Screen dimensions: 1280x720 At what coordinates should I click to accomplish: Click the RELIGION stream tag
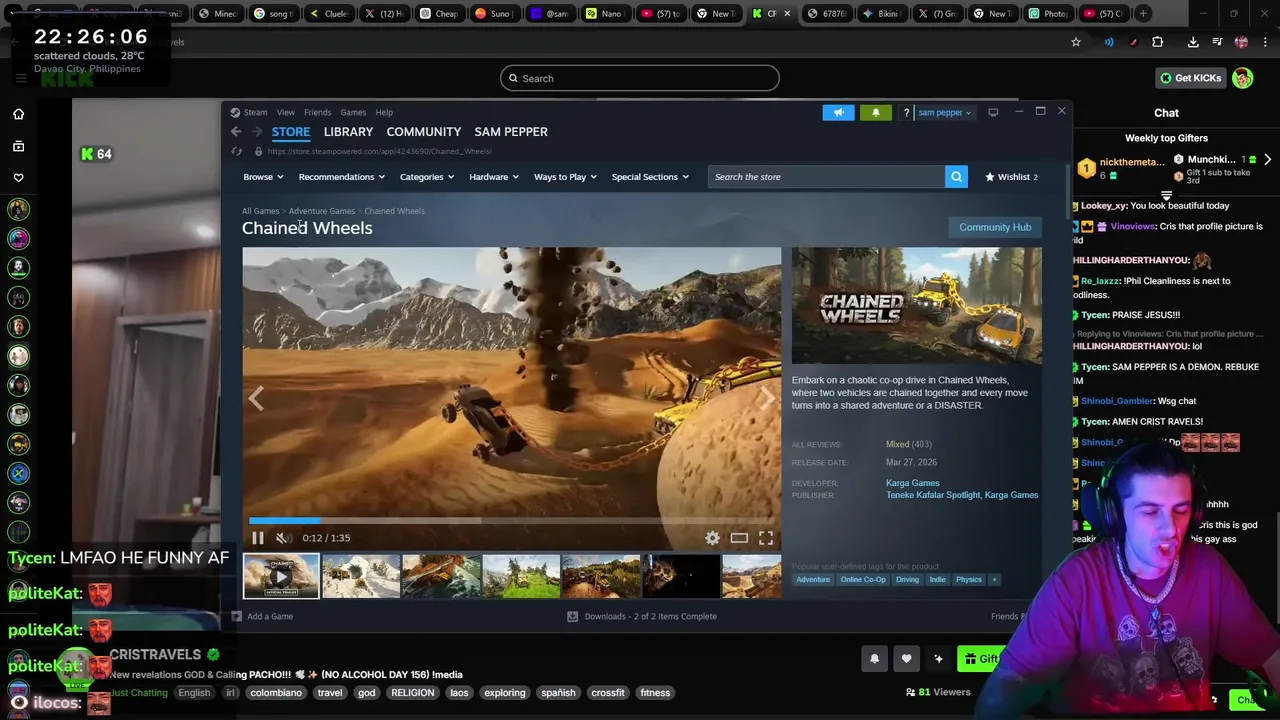413,692
